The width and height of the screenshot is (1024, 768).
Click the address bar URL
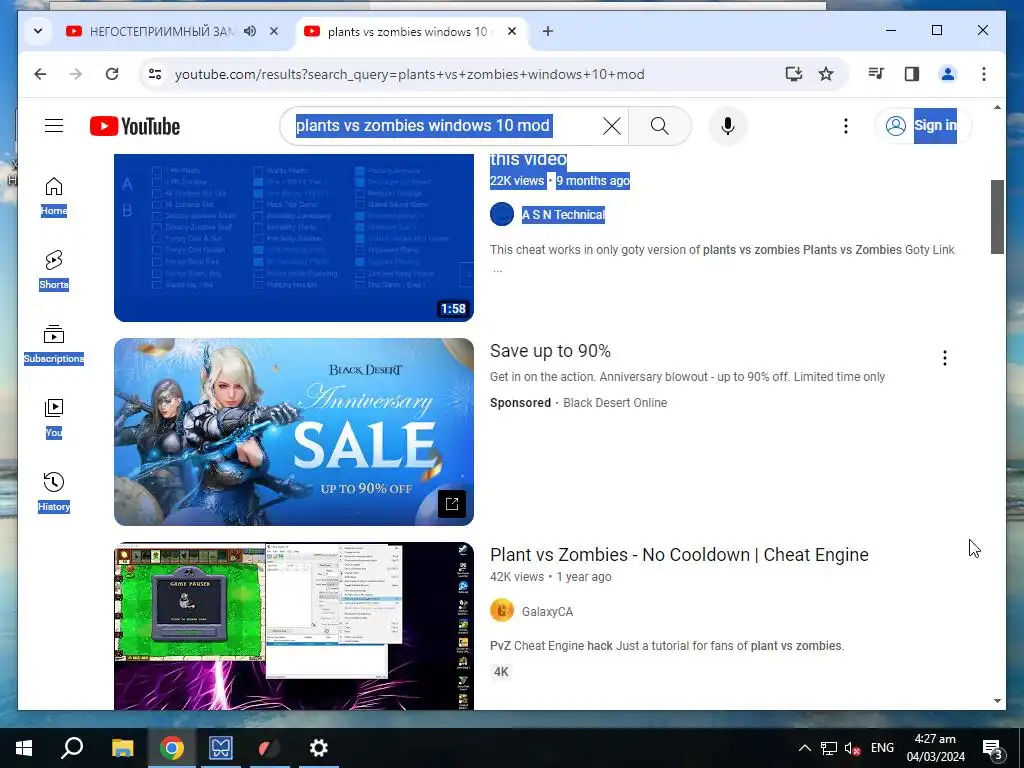(x=409, y=74)
